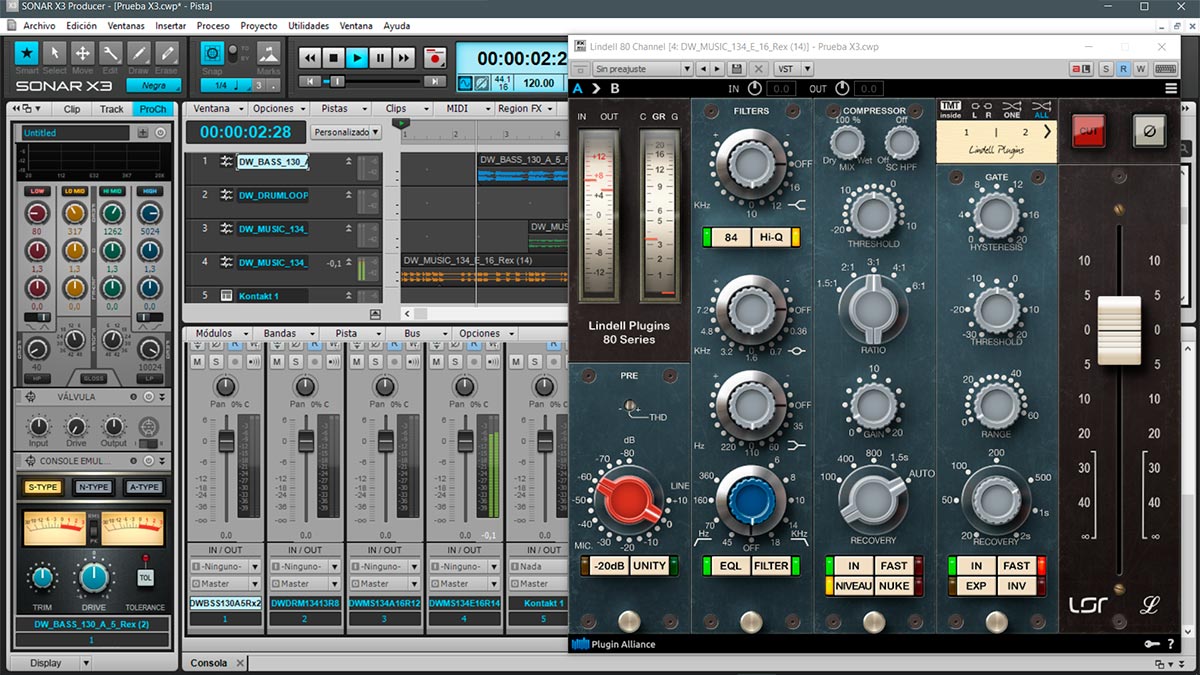The width and height of the screenshot is (1200, 675).
Task: Click the EQL button in filters
Action: point(730,566)
